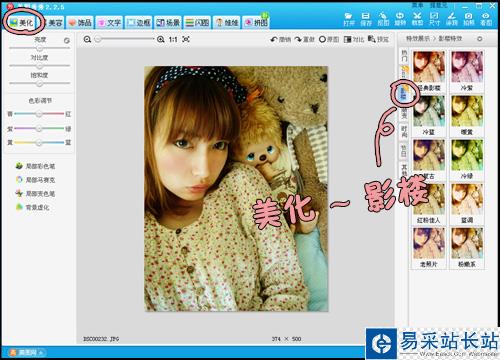Select the 涂鸦 doodle tool

pyautogui.click(x=452, y=19)
